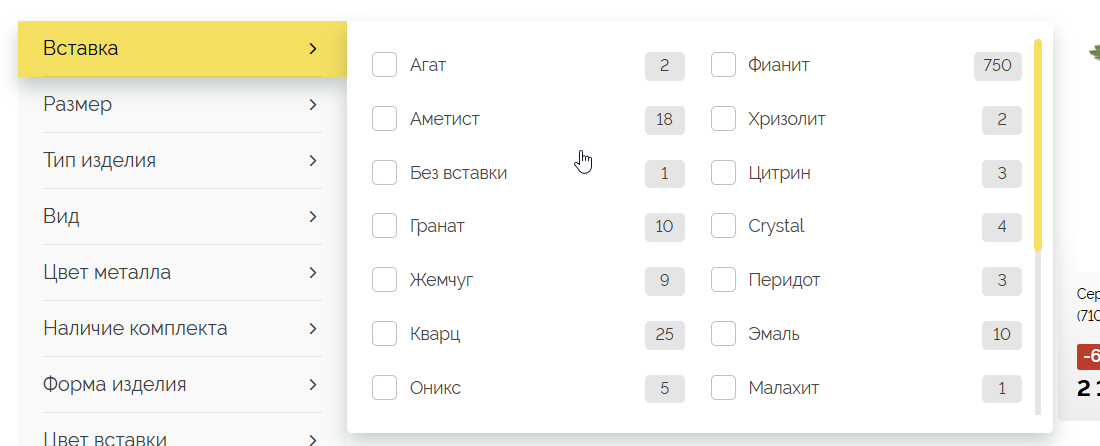Click the Гранат label
Image resolution: width=1100 pixels, height=446 pixels.
[x=437, y=226]
